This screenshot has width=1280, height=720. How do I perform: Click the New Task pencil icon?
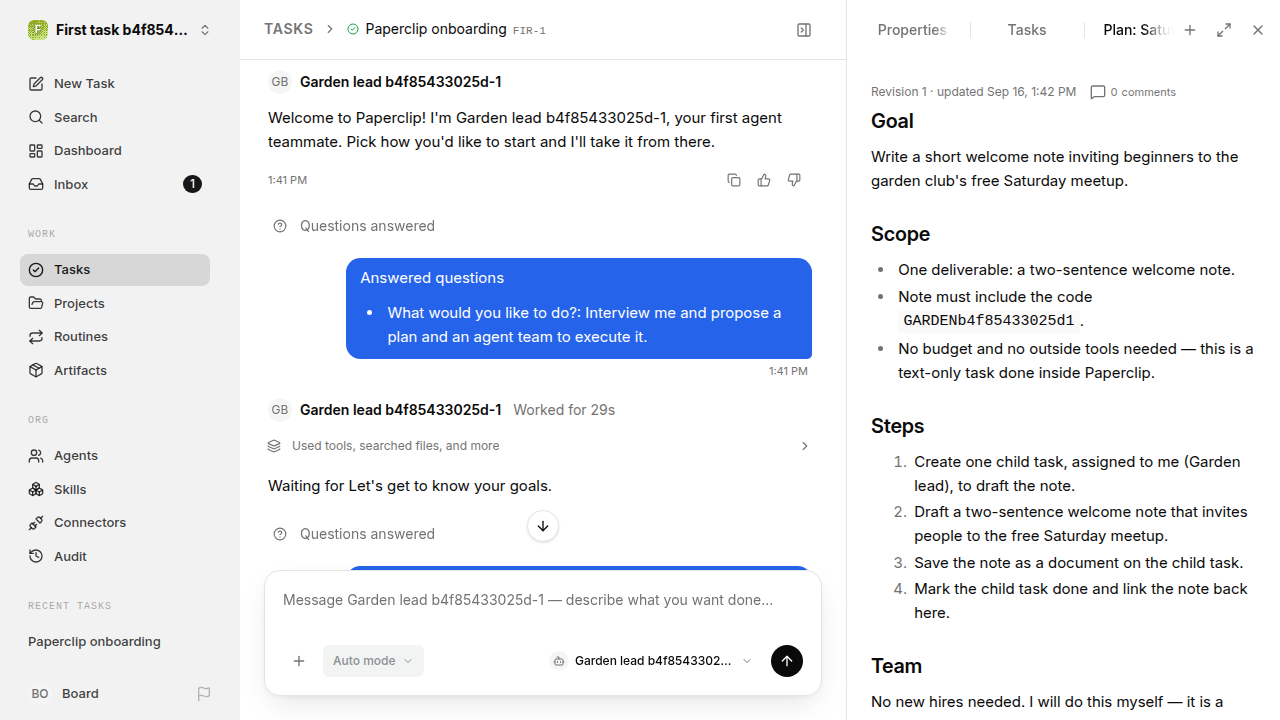[36, 84]
